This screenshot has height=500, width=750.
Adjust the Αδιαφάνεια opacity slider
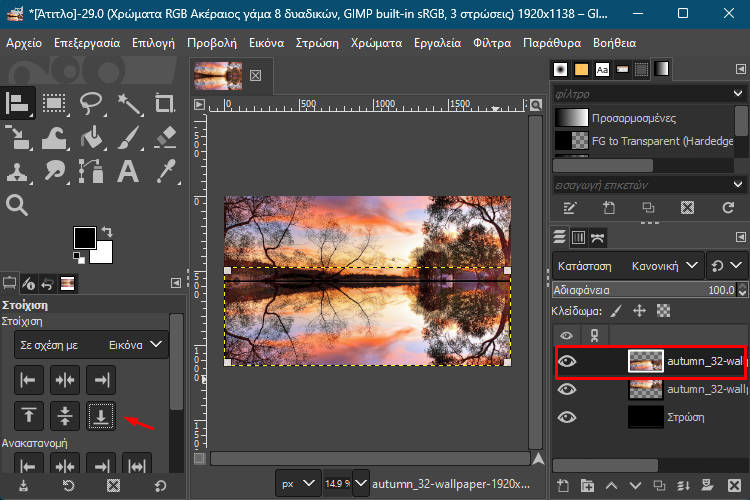(644, 290)
